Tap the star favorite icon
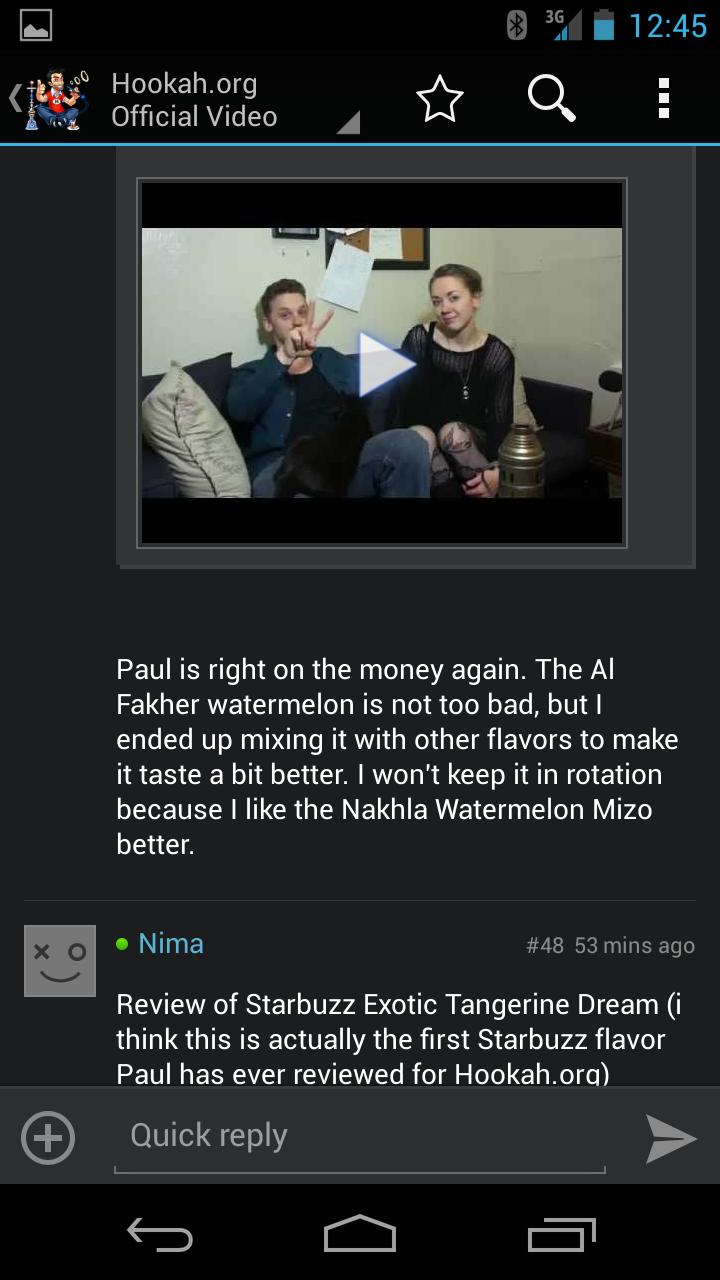Screen dimensions: 720x1280 pyautogui.click(x=440, y=99)
